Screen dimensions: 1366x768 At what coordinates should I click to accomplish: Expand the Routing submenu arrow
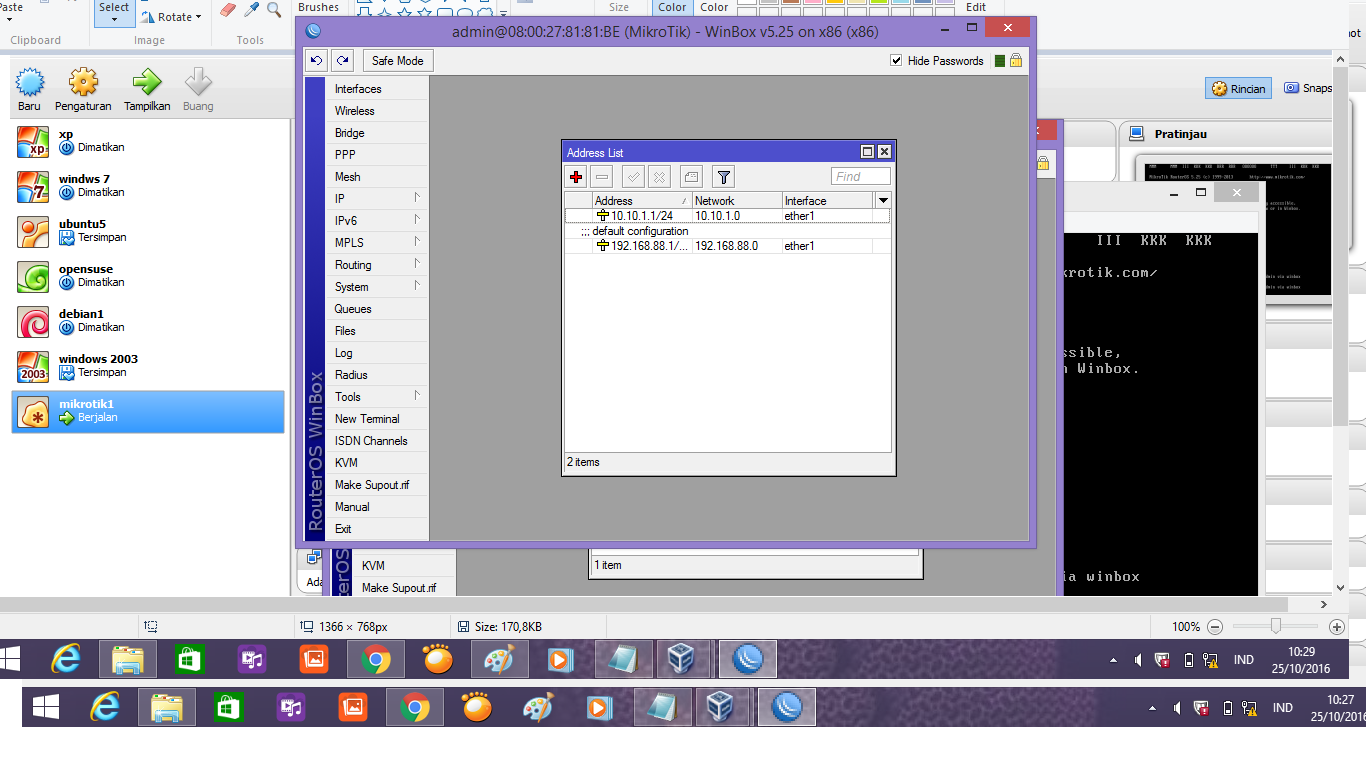click(417, 264)
